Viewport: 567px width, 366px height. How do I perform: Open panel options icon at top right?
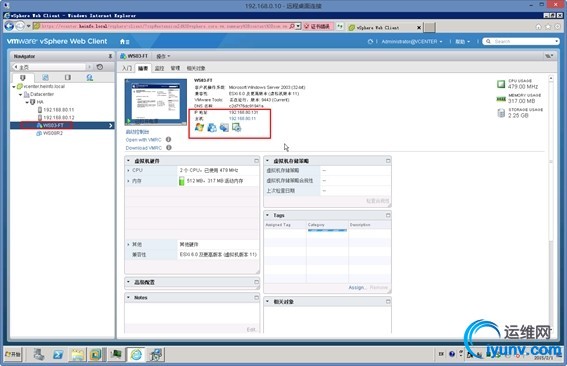coord(549,56)
